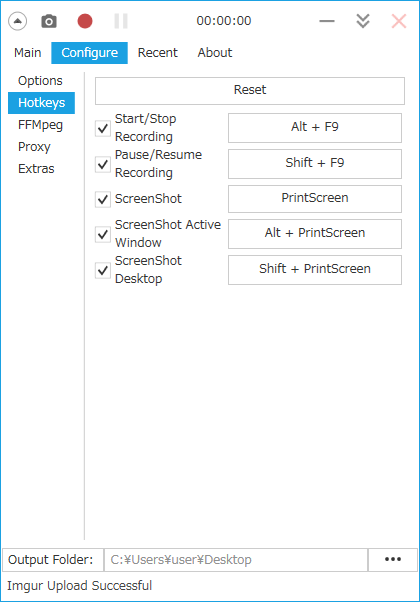420x602 pixels.
Task: Open the Recent tab
Action: pos(157,53)
